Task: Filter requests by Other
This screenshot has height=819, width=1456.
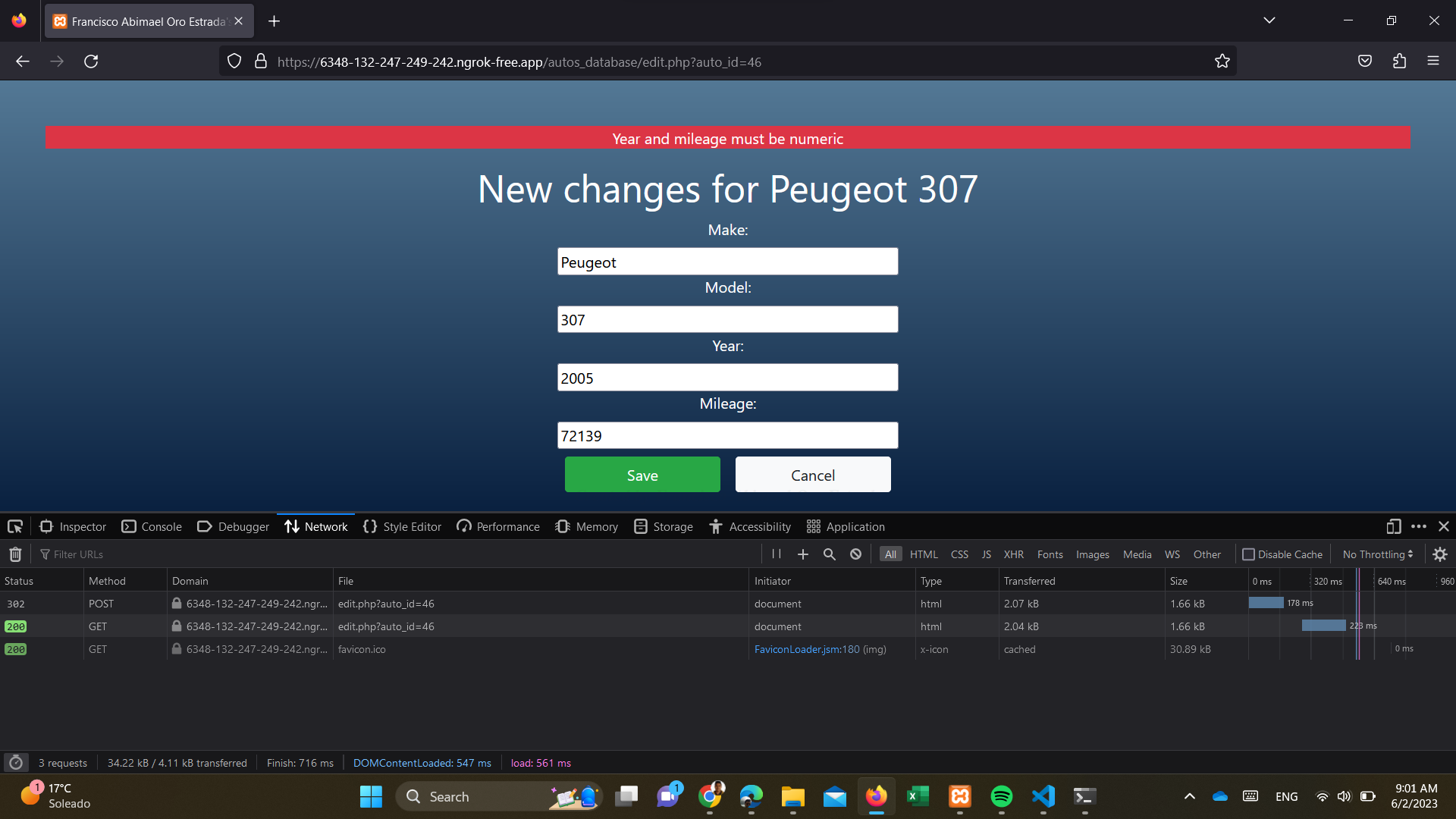Action: [1207, 554]
